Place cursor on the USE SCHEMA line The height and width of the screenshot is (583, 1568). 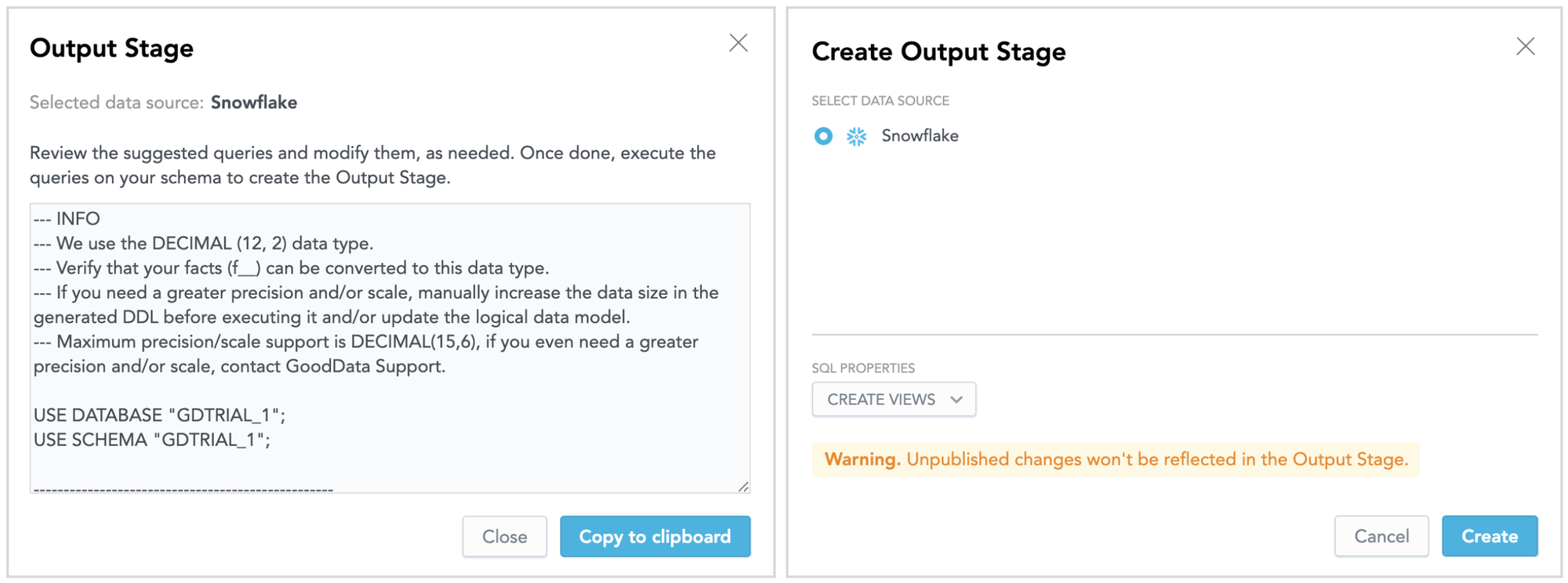click(151, 440)
